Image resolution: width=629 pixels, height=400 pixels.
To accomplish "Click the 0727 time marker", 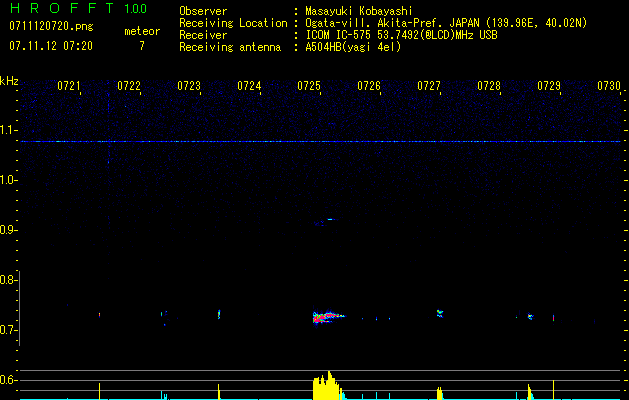I will pyautogui.click(x=429, y=86).
